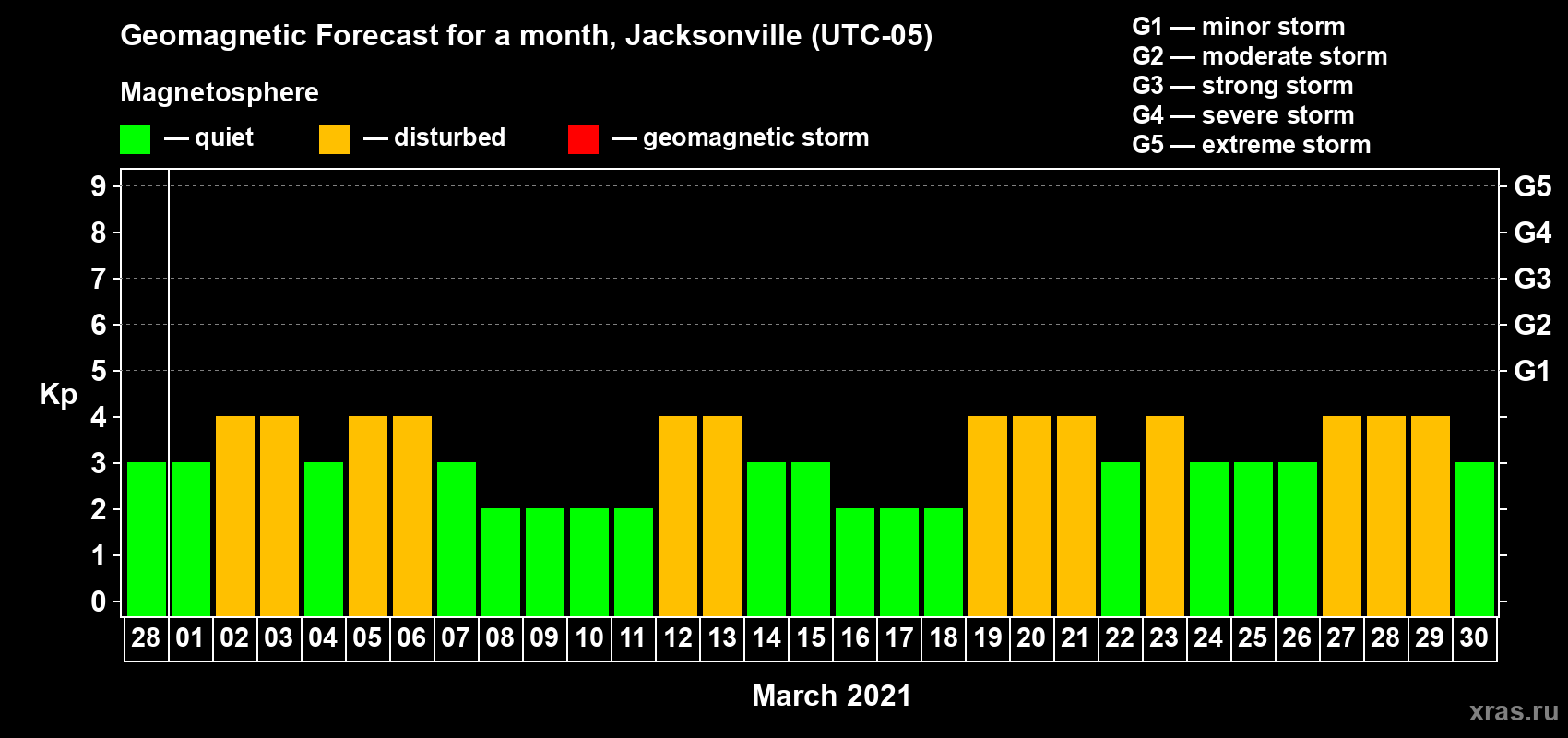
Task: Click the orange bar for March 12
Action: 678,516
